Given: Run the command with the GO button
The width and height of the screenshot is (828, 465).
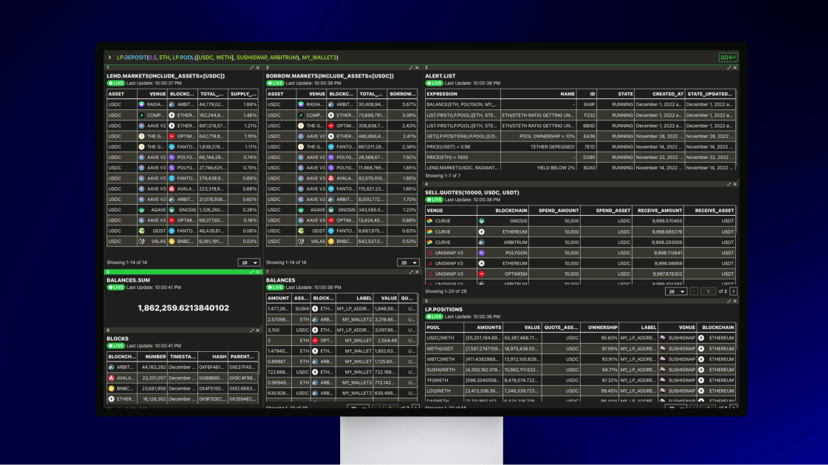Looking at the screenshot, I should (728, 58).
